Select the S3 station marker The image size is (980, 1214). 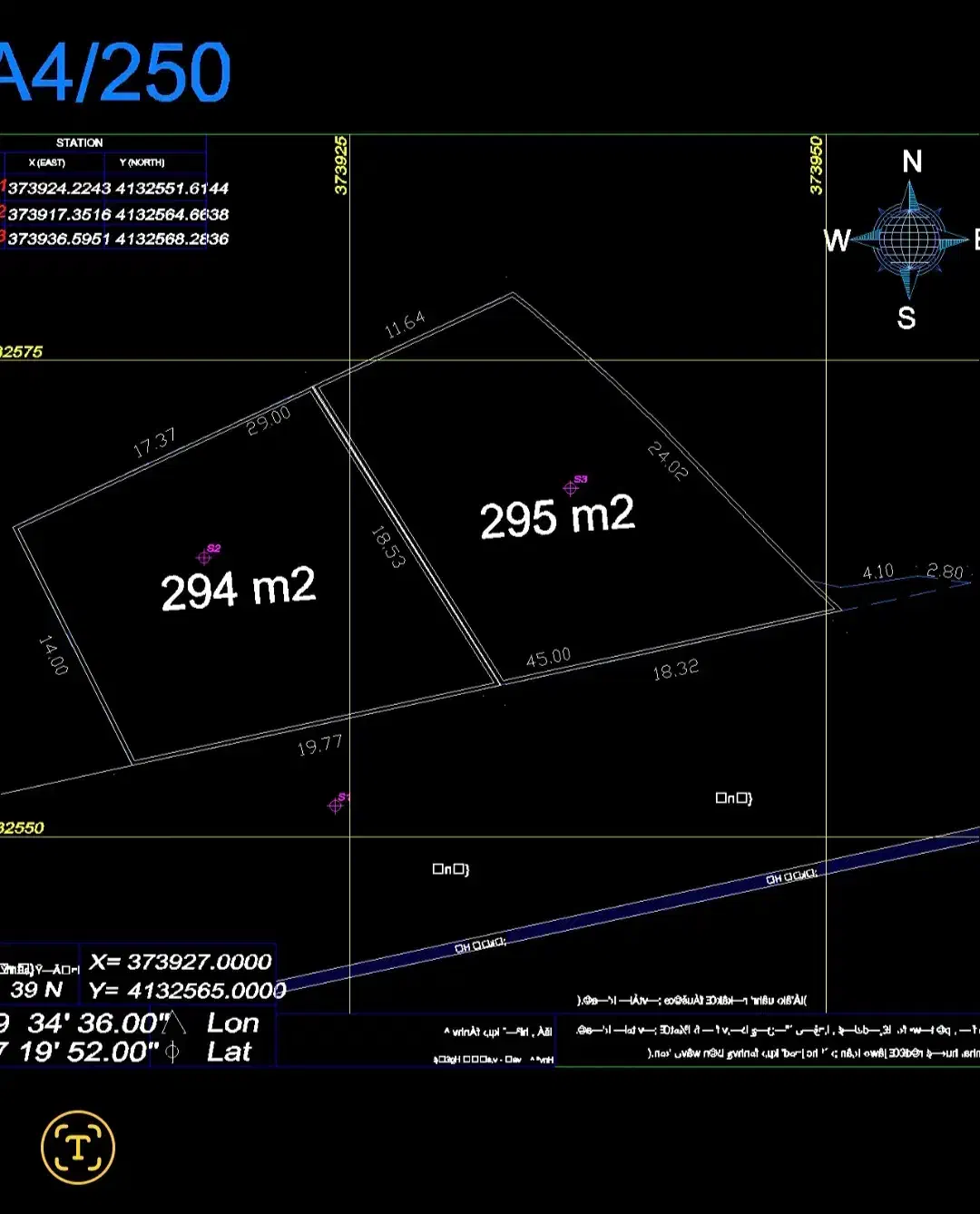571,488
